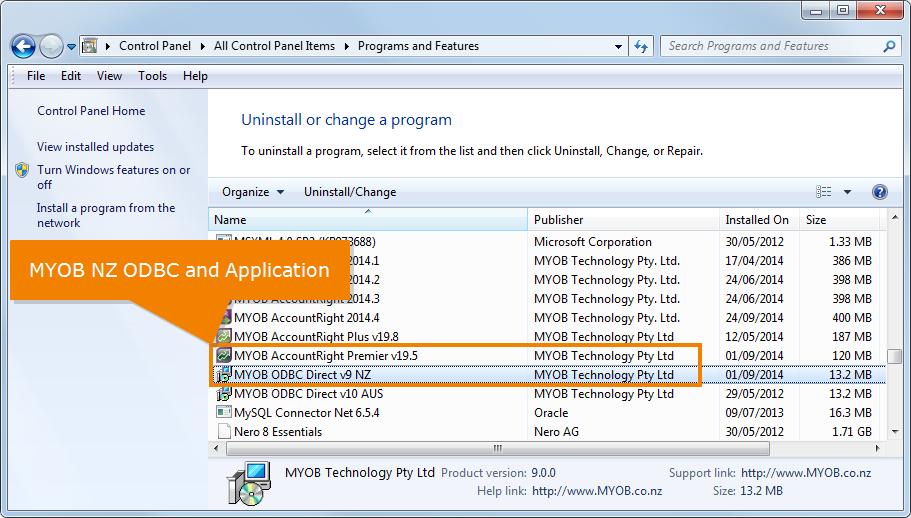Click horizontal scrollbar right arrow

(877, 448)
